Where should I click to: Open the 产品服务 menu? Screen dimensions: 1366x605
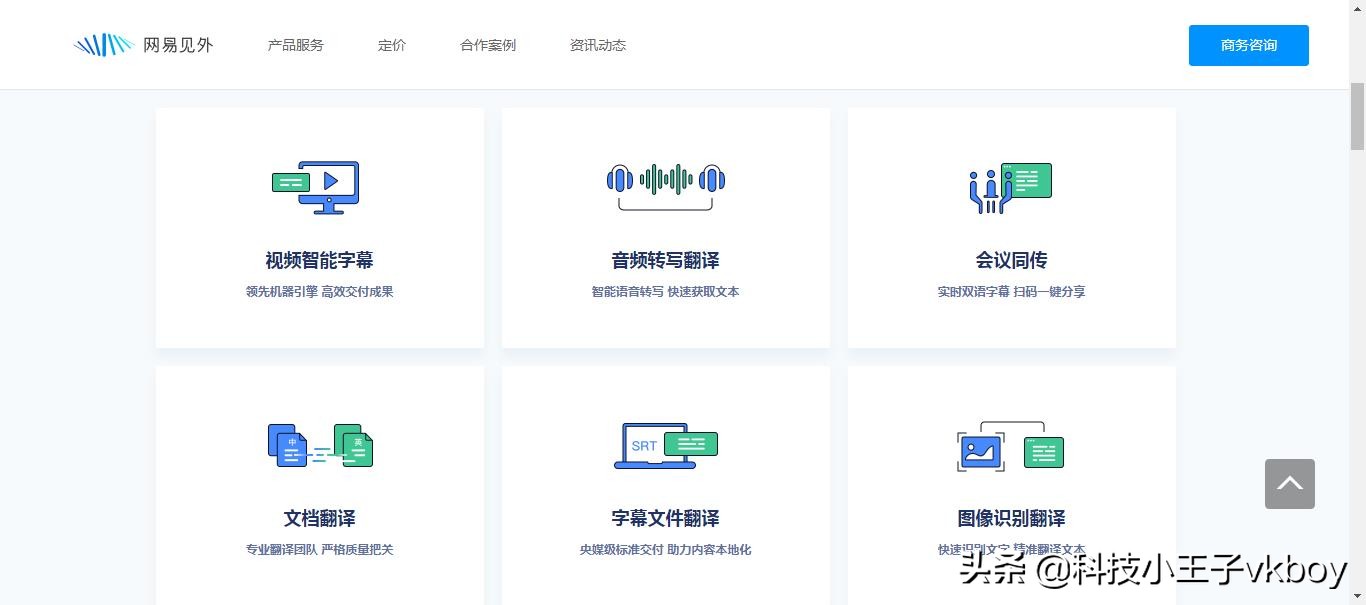295,45
